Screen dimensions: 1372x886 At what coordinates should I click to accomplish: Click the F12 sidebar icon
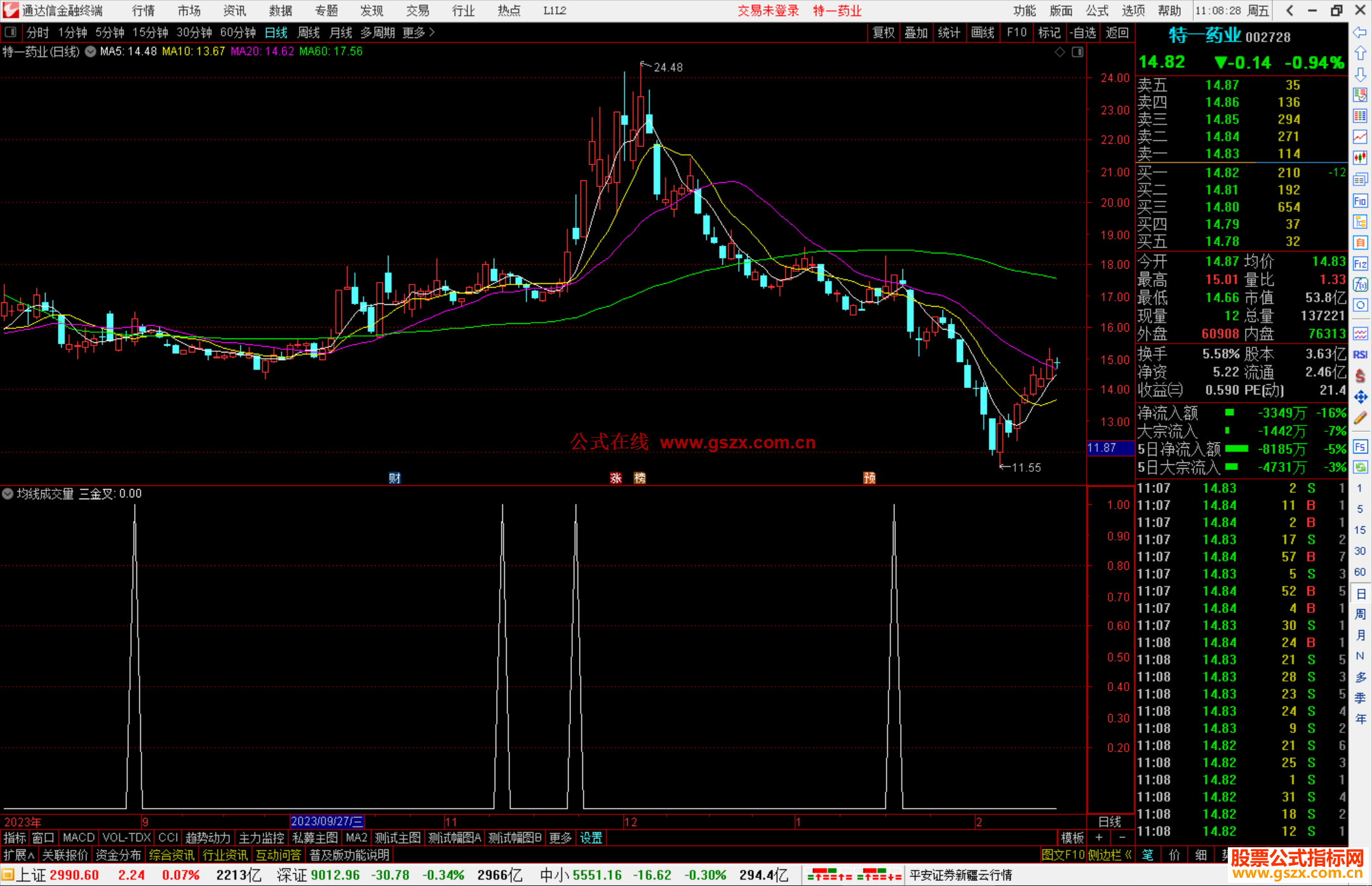click(x=1359, y=264)
